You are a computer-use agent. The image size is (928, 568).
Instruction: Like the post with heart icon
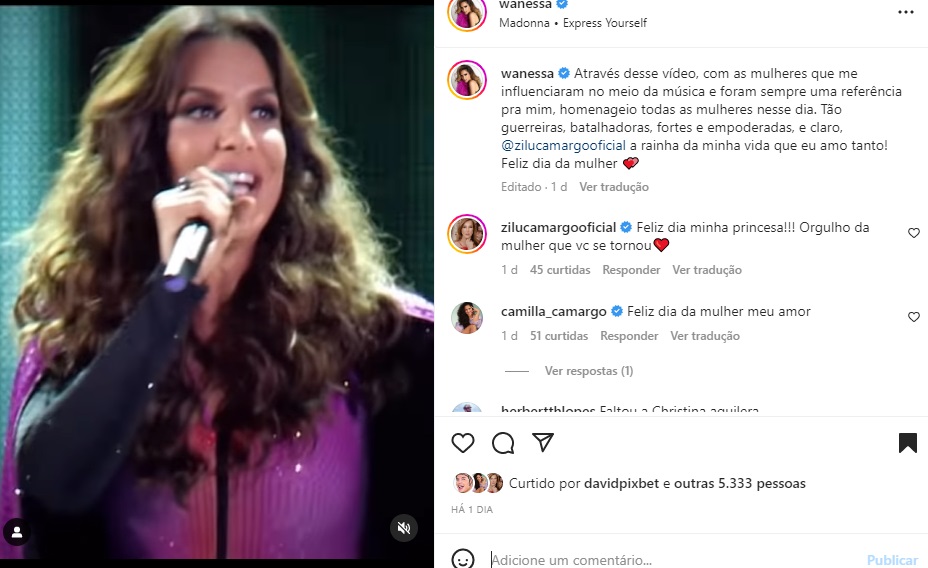tap(463, 443)
